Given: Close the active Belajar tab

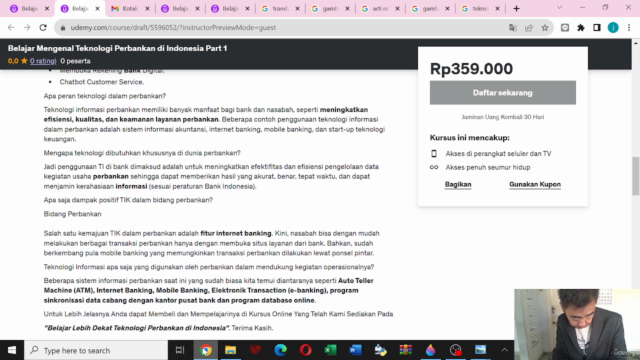Looking at the screenshot, I should point(97,9).
